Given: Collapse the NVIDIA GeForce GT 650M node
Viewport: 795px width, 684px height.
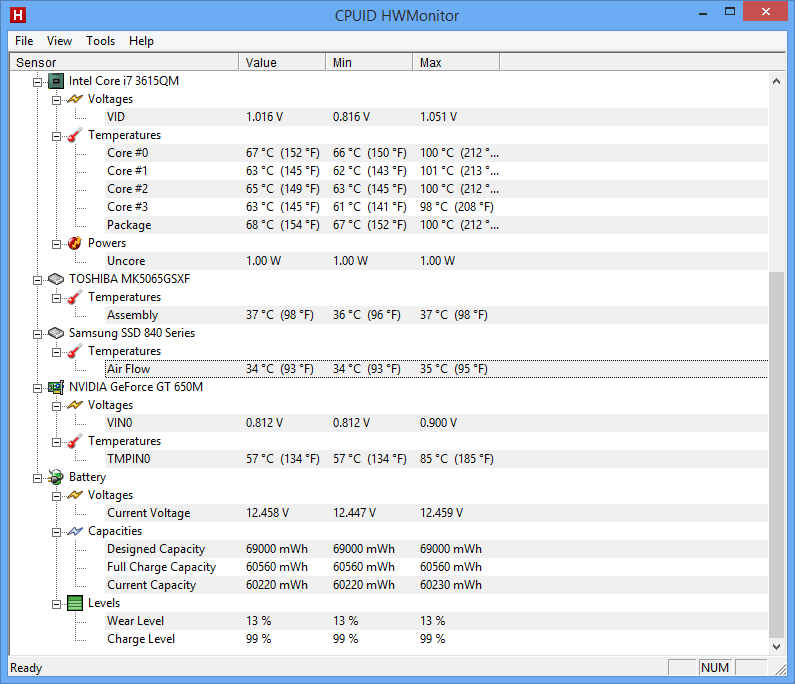Looking at the screenshot, I should 38,388.
